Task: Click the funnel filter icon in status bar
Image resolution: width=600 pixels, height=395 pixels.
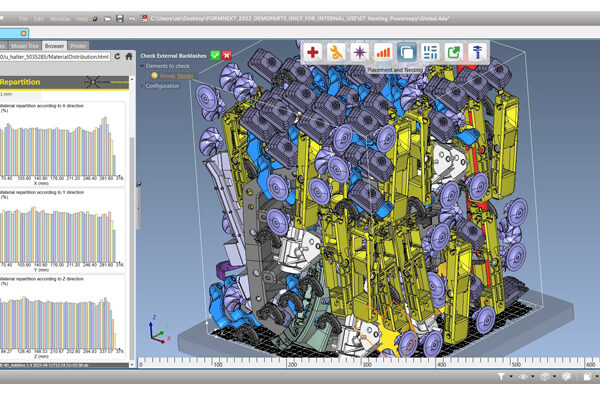Action: tap(501, 377)
